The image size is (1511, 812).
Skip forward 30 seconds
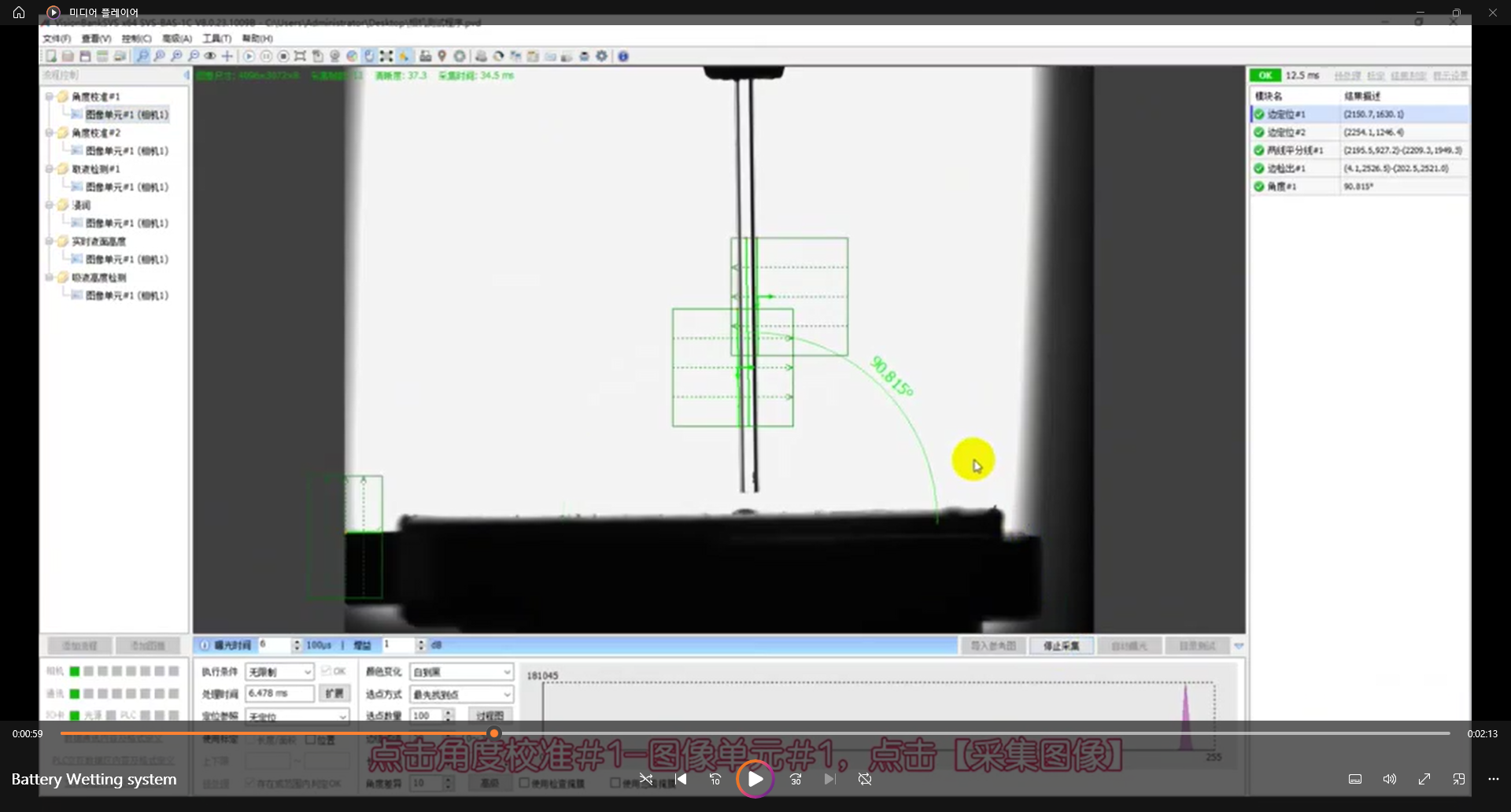[796, 779]
